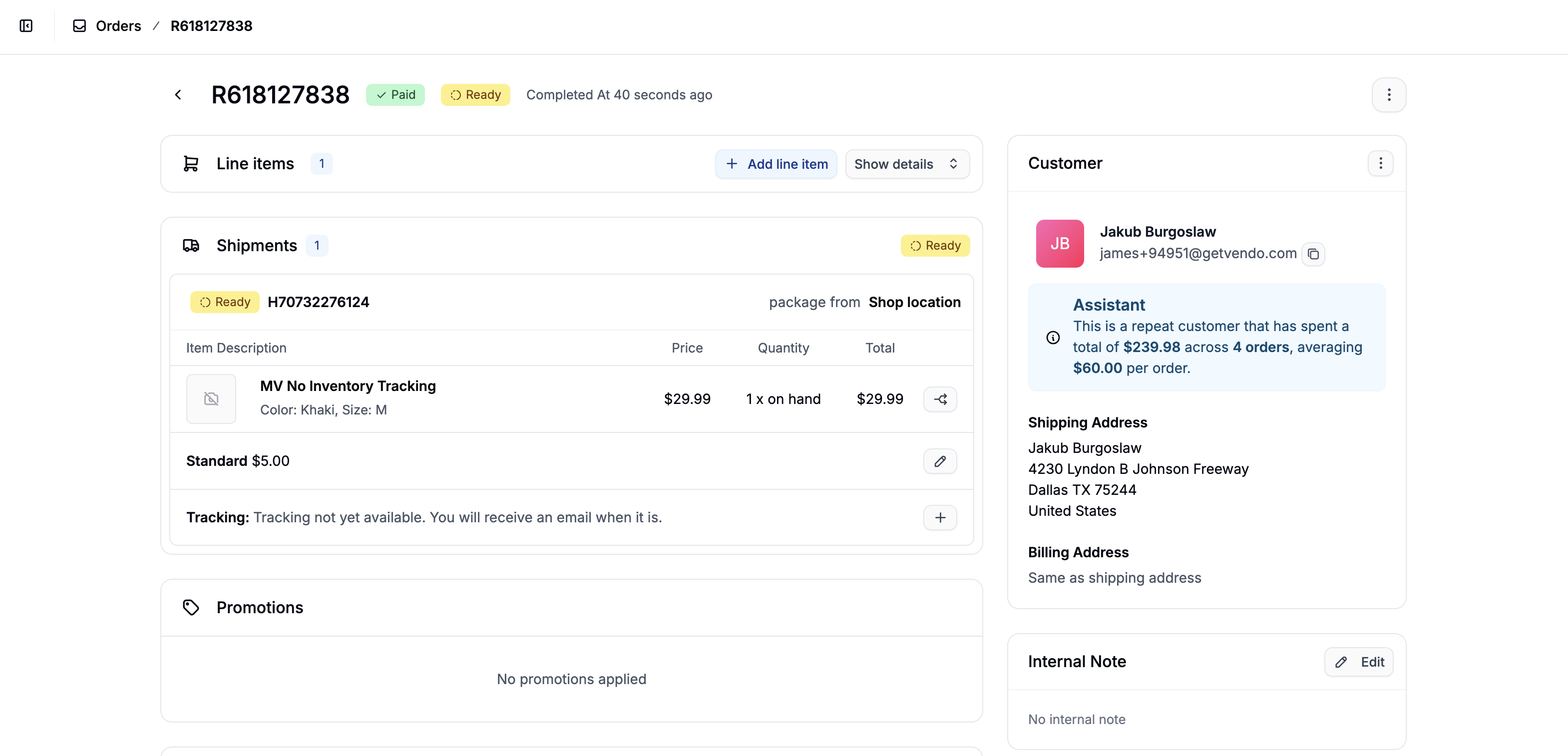Click the back chevron beside R618127838
1568x756 pixels.
(x=178, y=94)
